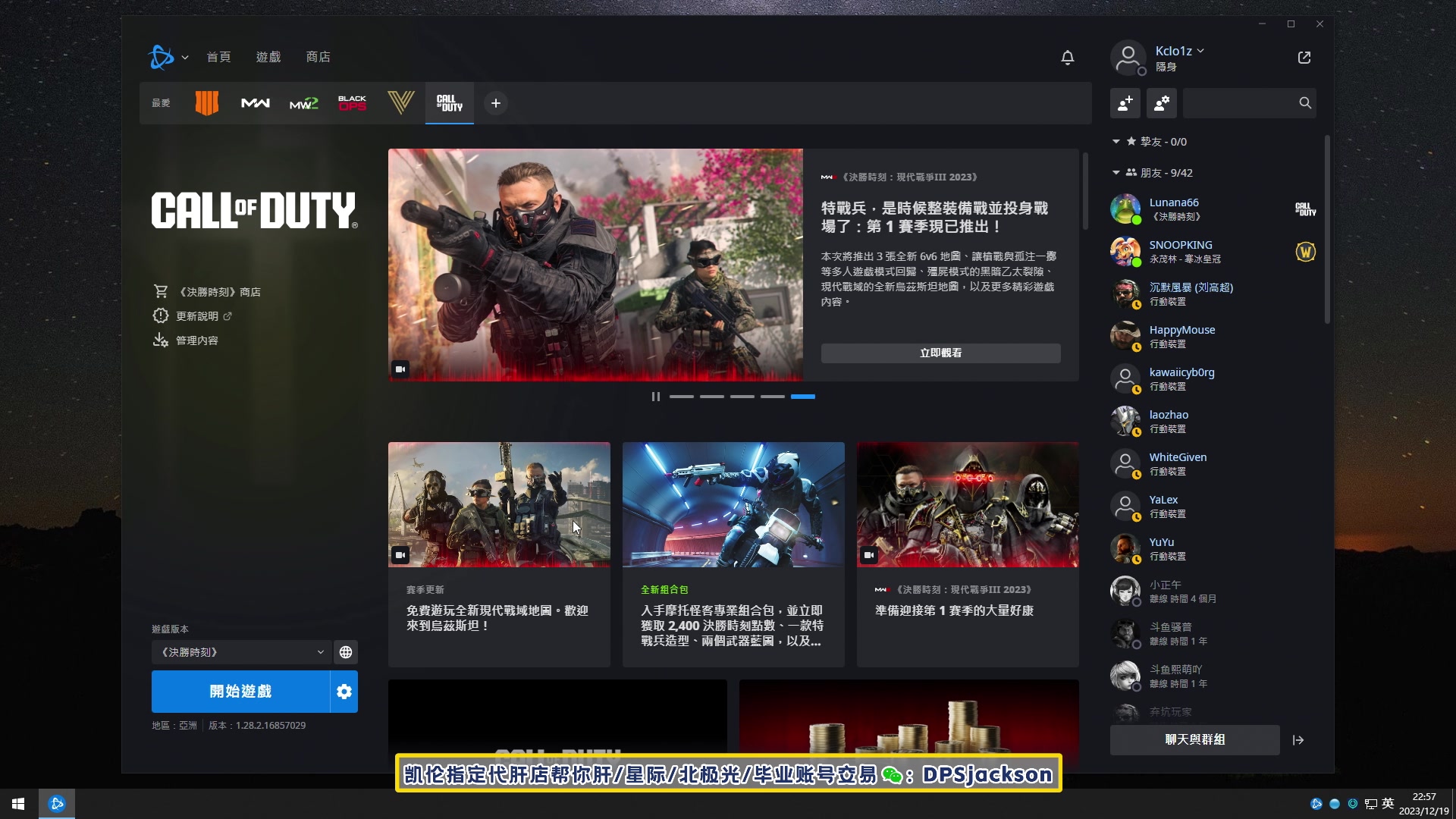Image resolution: width=1456 pixels, height=819 pixels.
Task: Click the video icon on hero banner
Action: pos(400,369)
